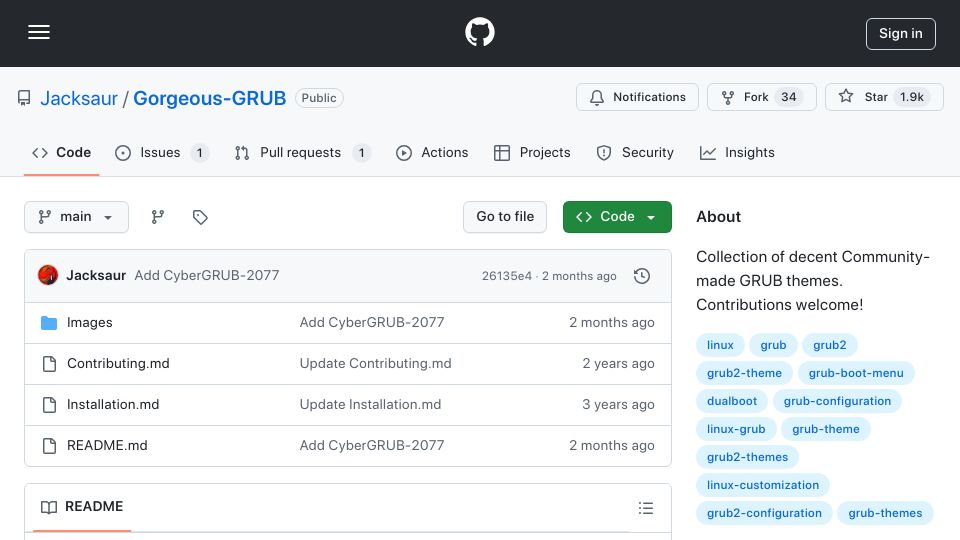Click the file icon beside Contributing.md

point(49,364)
